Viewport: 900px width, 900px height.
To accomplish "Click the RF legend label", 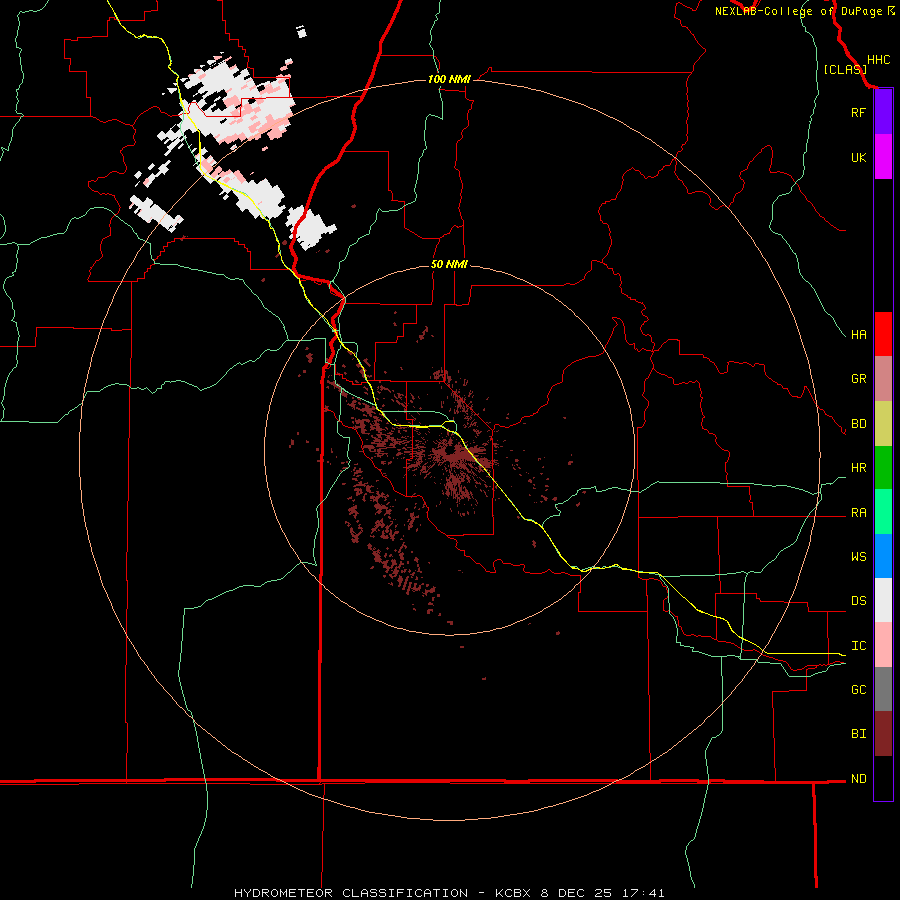I will point(858,112).
